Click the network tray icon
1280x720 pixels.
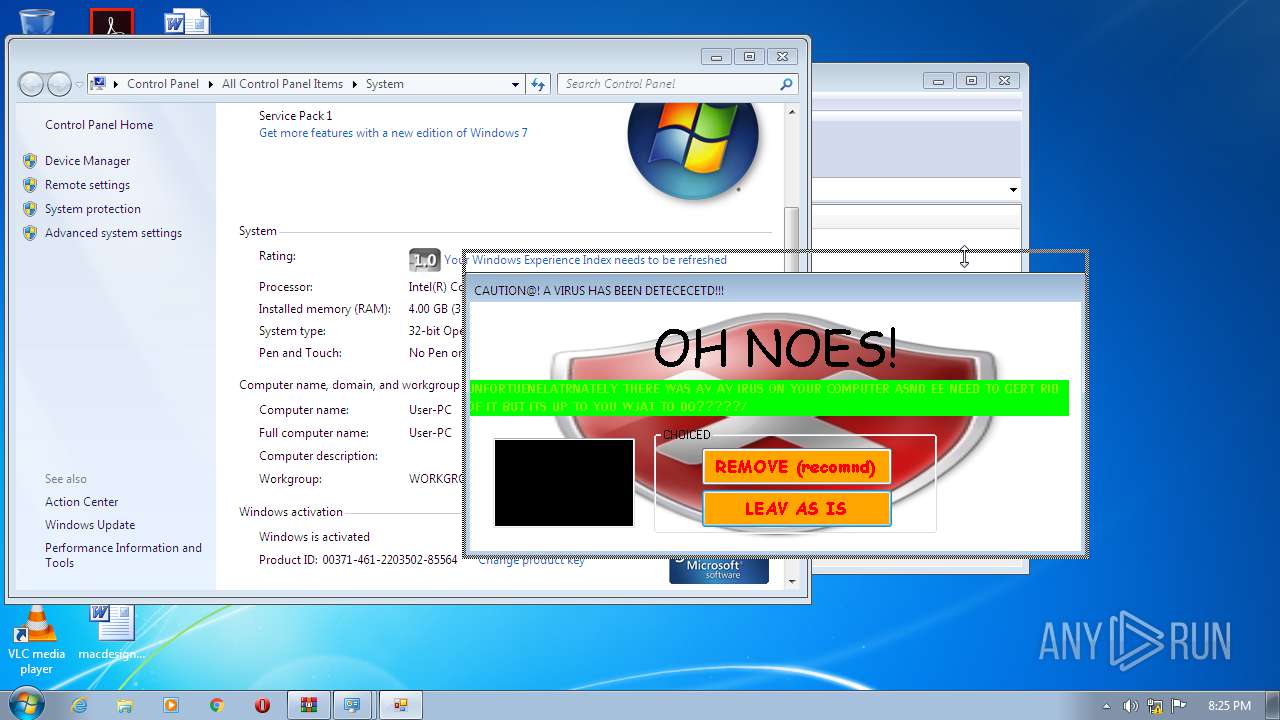pyautogui.click(x=1154, y=705)
